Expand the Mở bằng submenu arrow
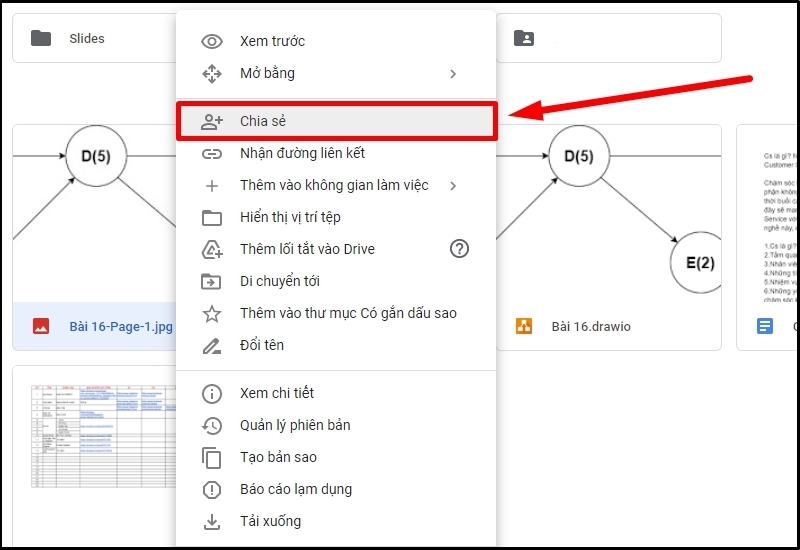This screenshot has height=550, width=800. [453, 74]
